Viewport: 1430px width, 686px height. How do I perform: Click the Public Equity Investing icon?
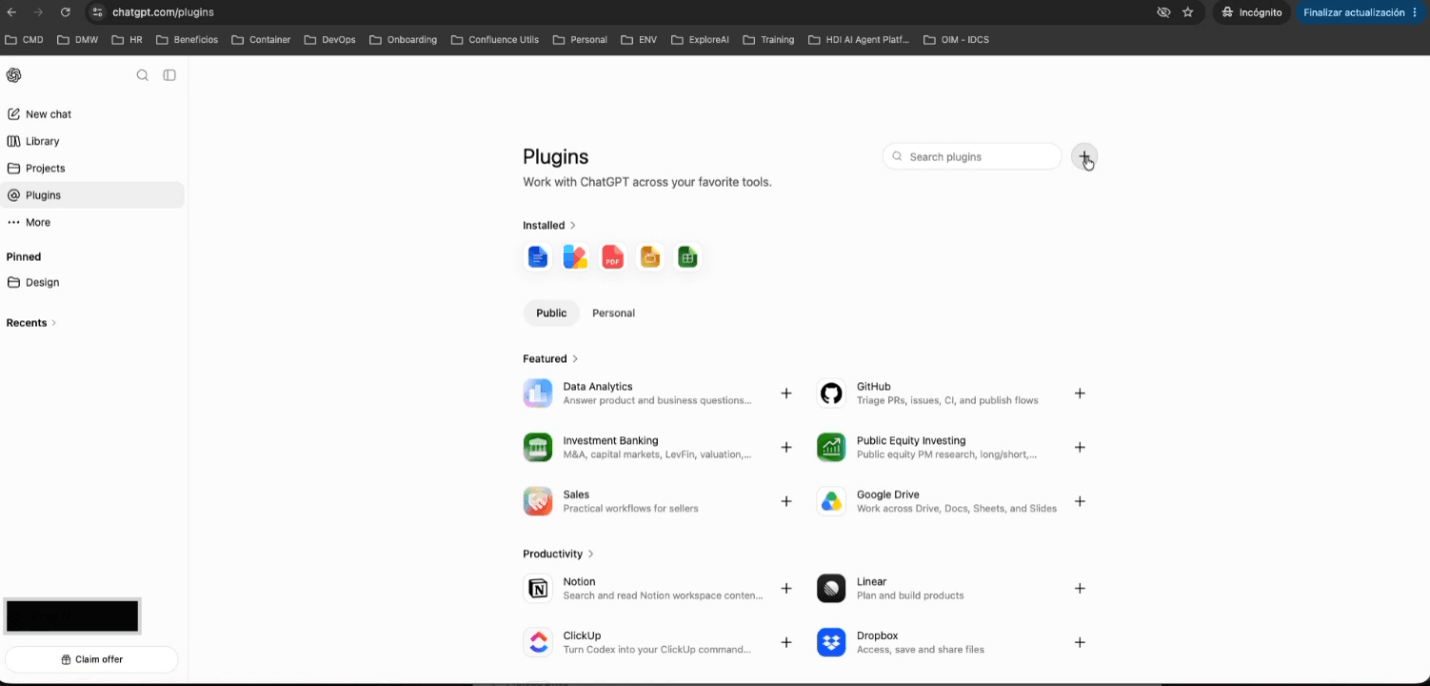click(831, 447)
